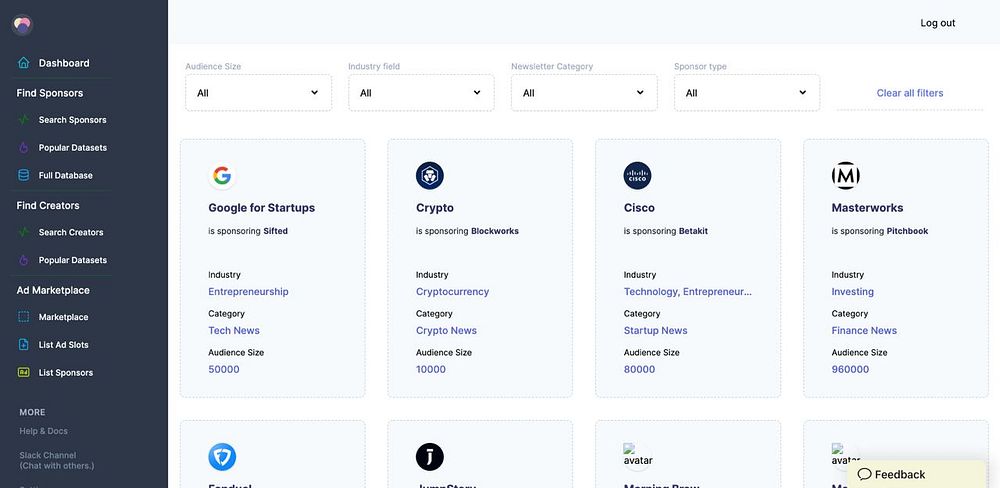The width and height of the screenshot is (1000, 488).
Task: Click Clear all filters link
Action: click(909, 93)
